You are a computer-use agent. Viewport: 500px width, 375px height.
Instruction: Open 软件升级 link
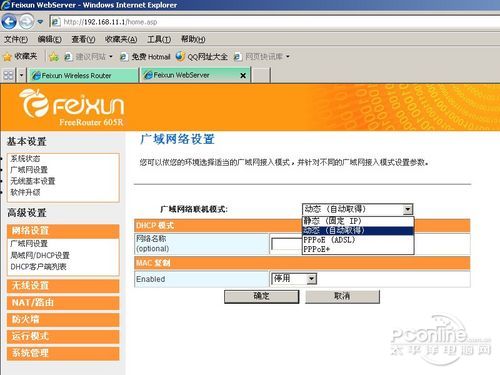(x=25, y=192)
